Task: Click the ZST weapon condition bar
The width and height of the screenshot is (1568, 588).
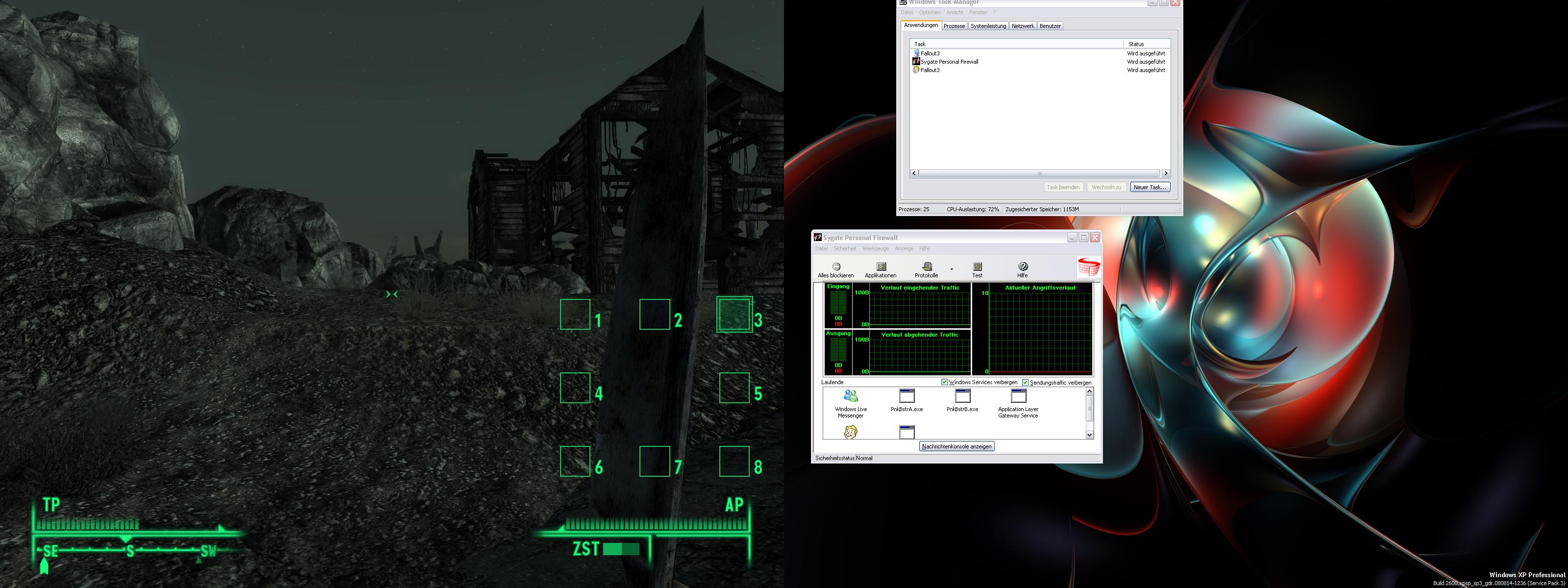Action: click(621, 549)
